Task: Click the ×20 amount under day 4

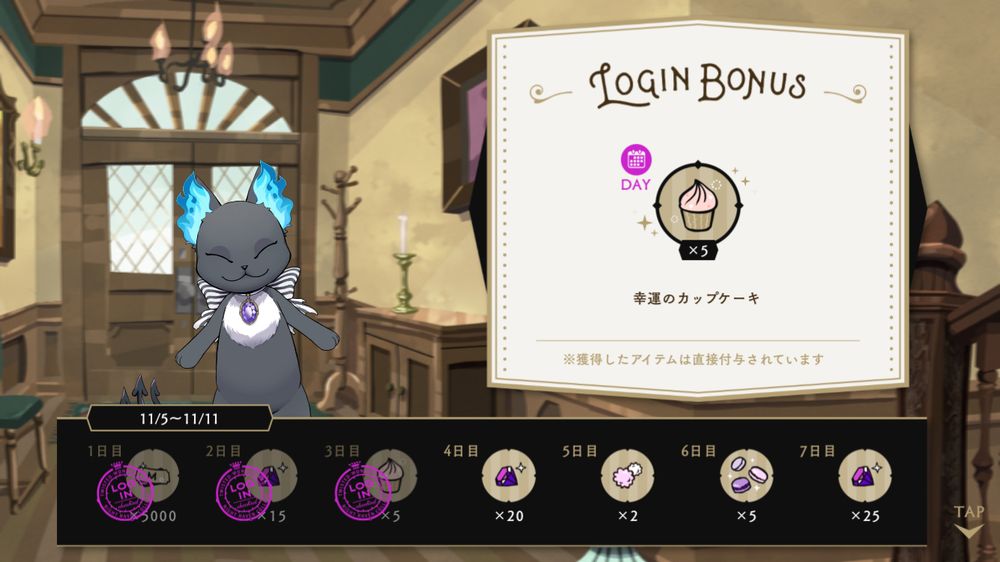Action: [509, 515]
